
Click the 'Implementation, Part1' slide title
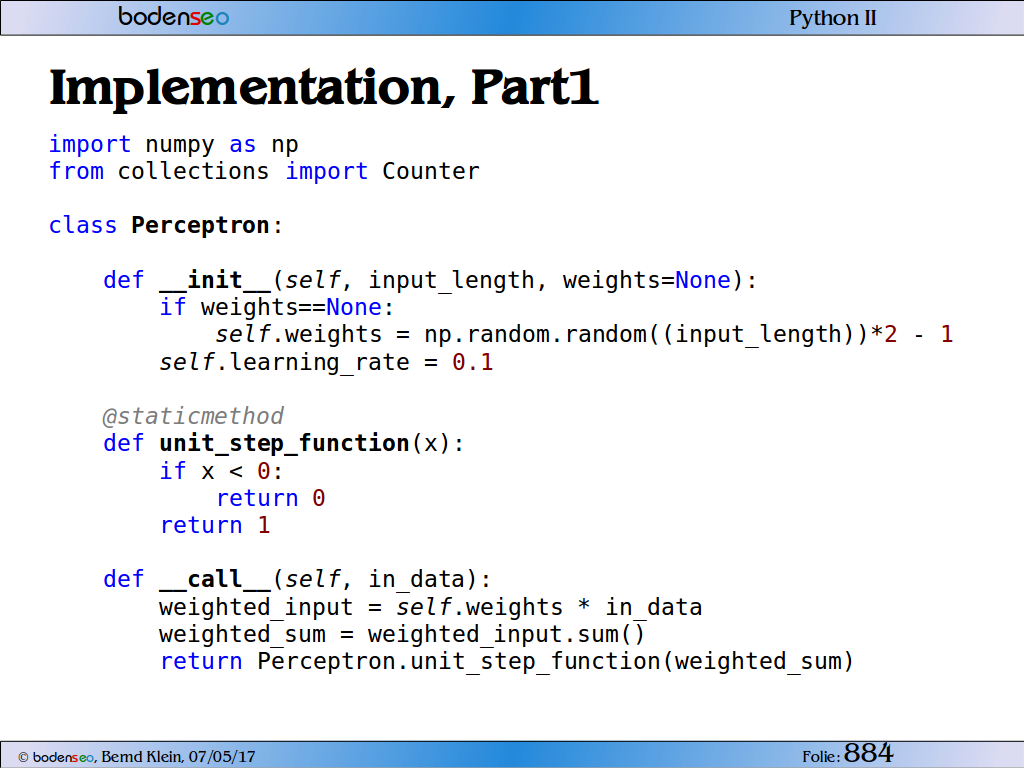324,88
